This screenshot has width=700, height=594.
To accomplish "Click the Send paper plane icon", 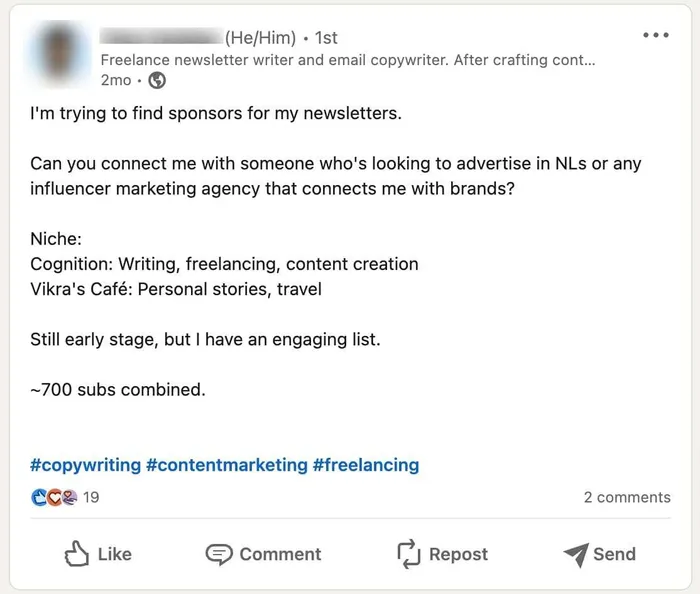I will 576,554.
